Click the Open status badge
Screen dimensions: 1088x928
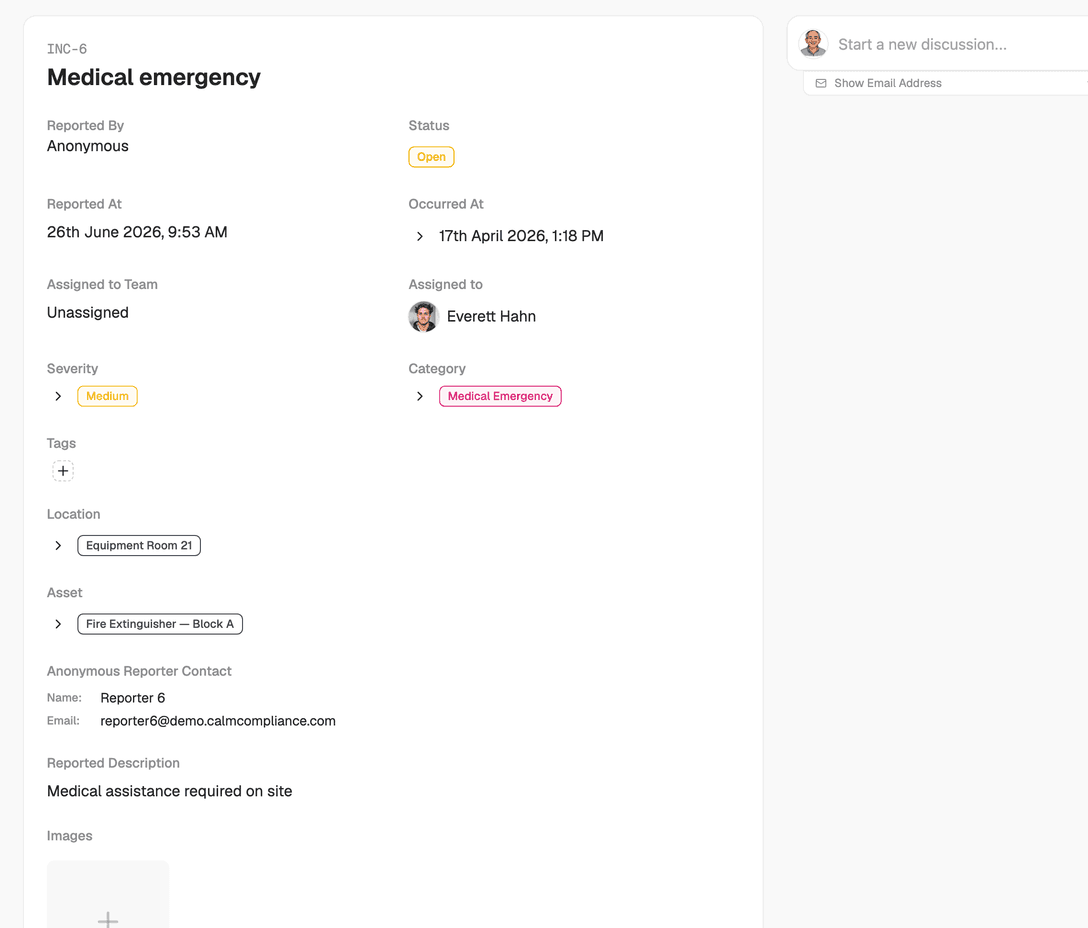point(431,157)
